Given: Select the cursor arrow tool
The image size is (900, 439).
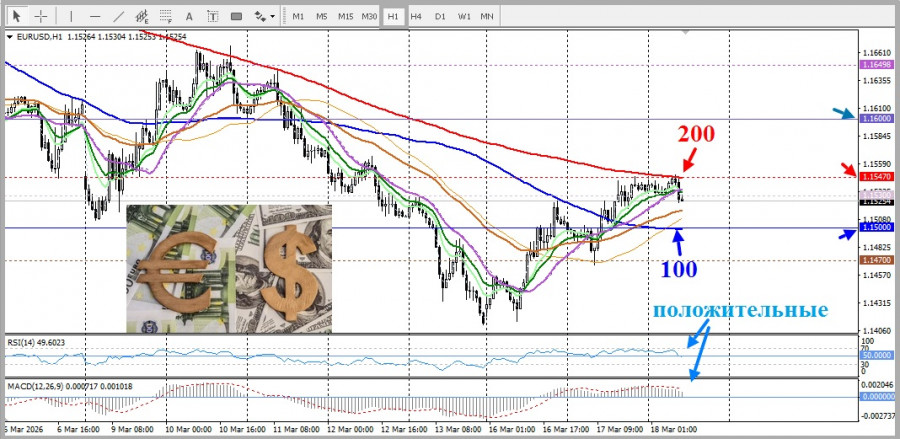Looking at the screenshot, I should pyautogui.click(x=17, y=16).
